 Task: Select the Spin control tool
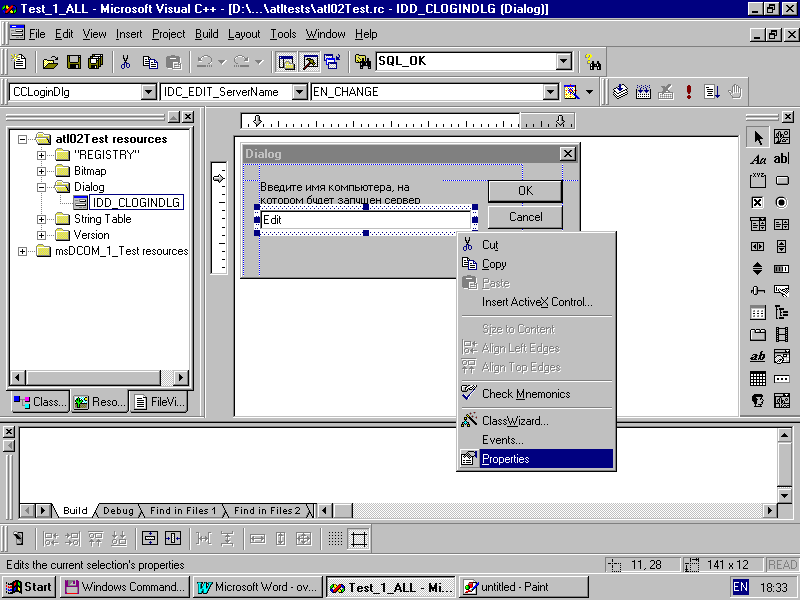click(x=758, y=268)
